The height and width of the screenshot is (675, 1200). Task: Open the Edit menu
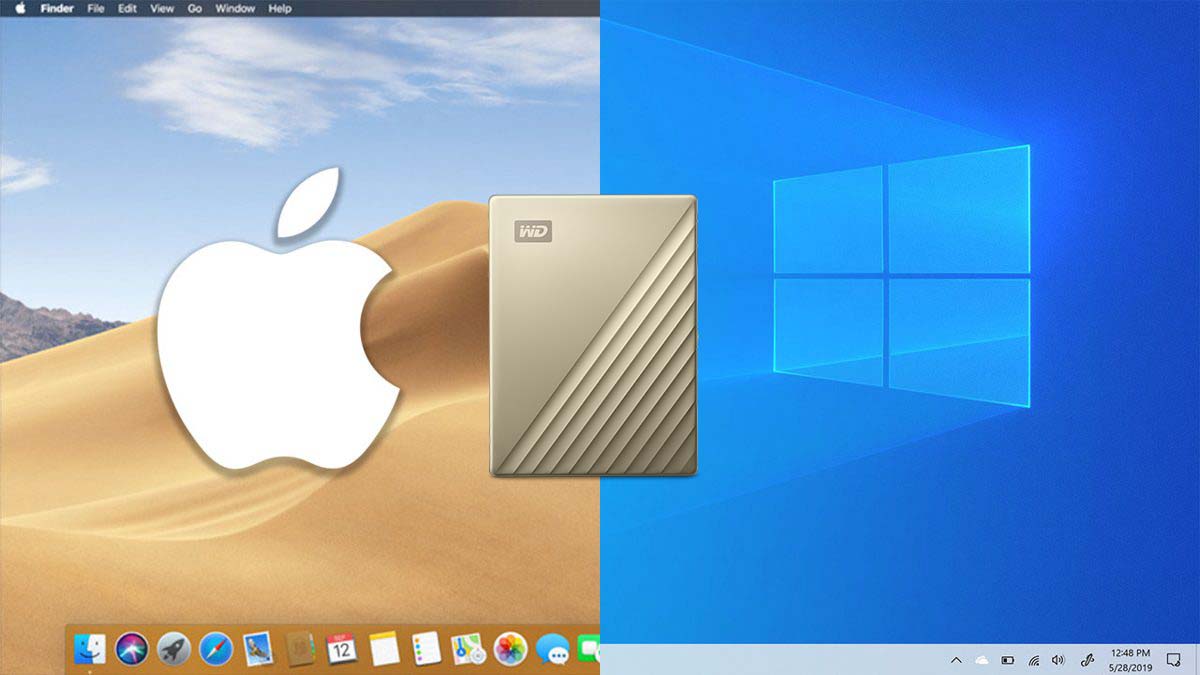click(127, 8)
